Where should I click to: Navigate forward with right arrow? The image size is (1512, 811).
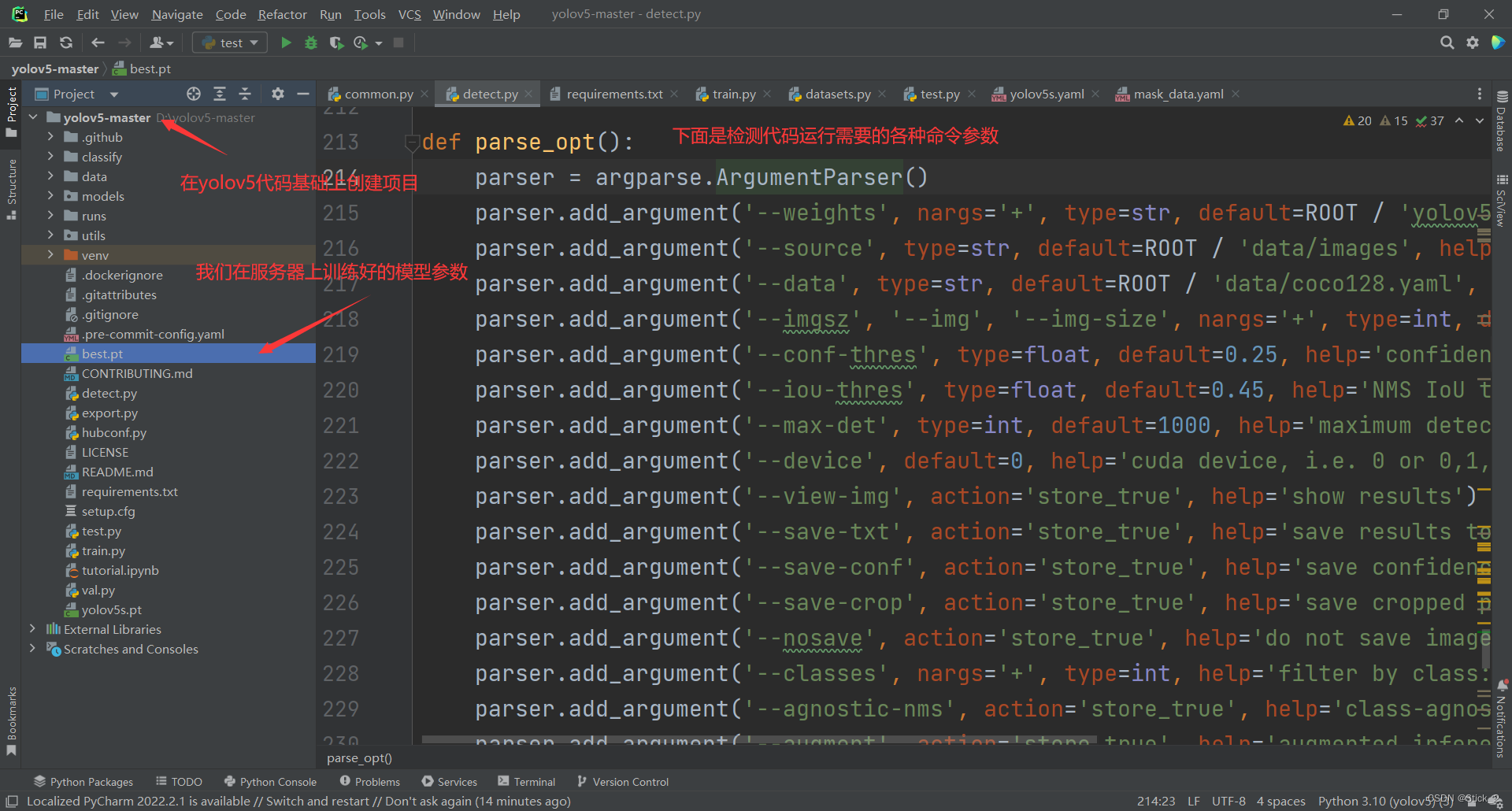[124, 43]
